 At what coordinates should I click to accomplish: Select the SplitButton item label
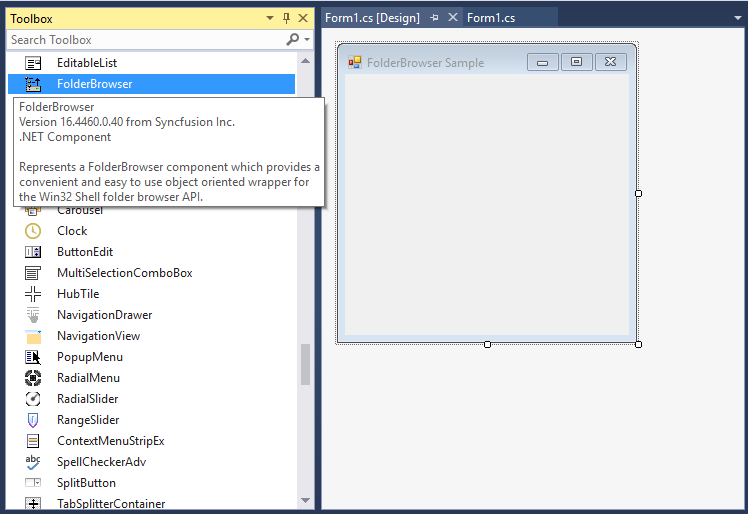click(x=86, y=483)
